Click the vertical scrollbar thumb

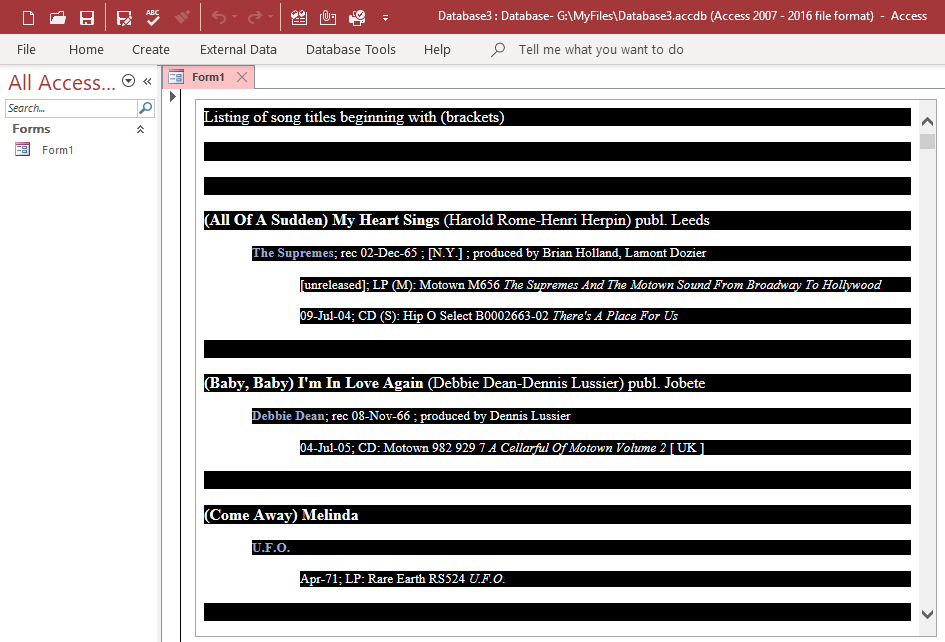928,141
